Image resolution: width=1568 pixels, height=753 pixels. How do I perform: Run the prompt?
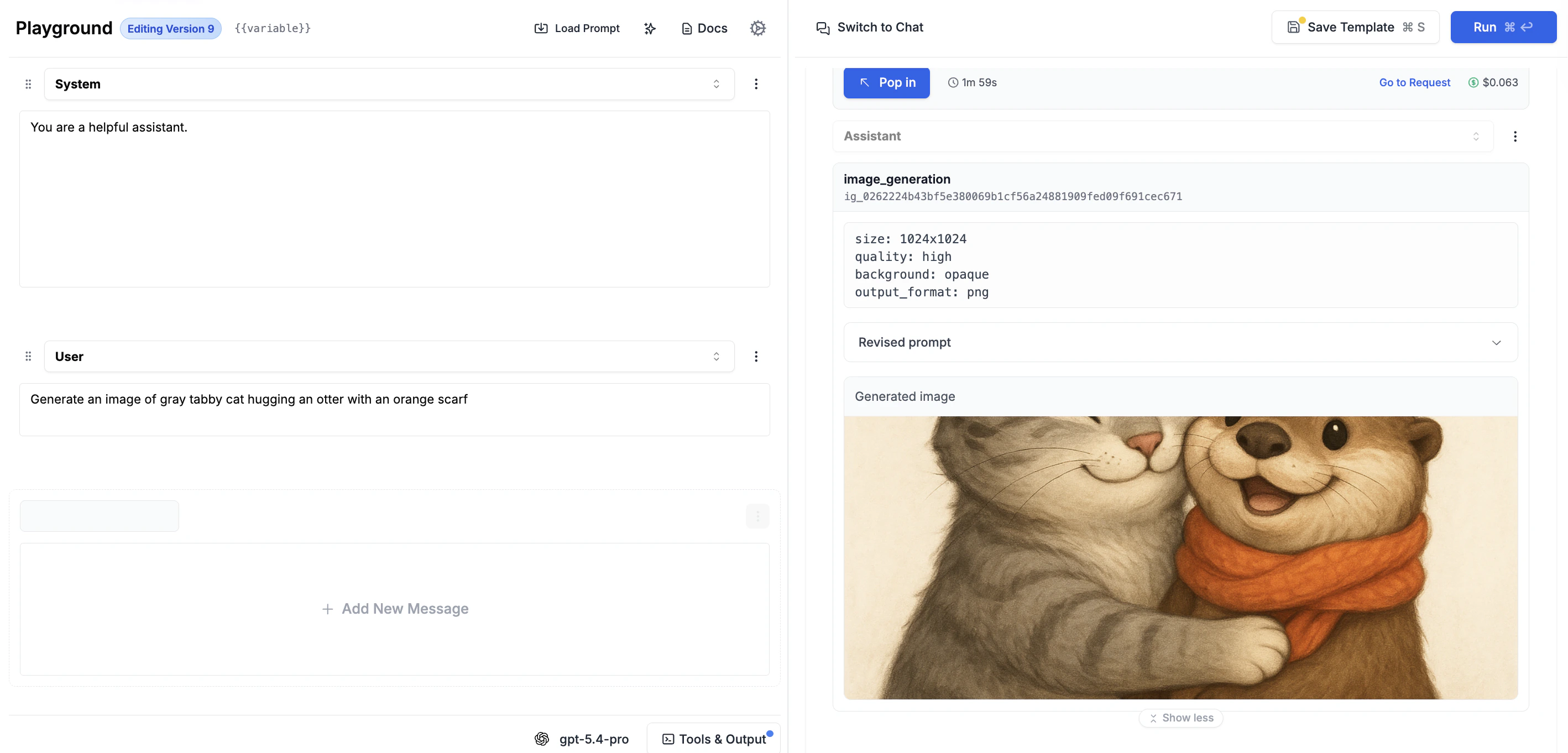[x=1502, y=28]
